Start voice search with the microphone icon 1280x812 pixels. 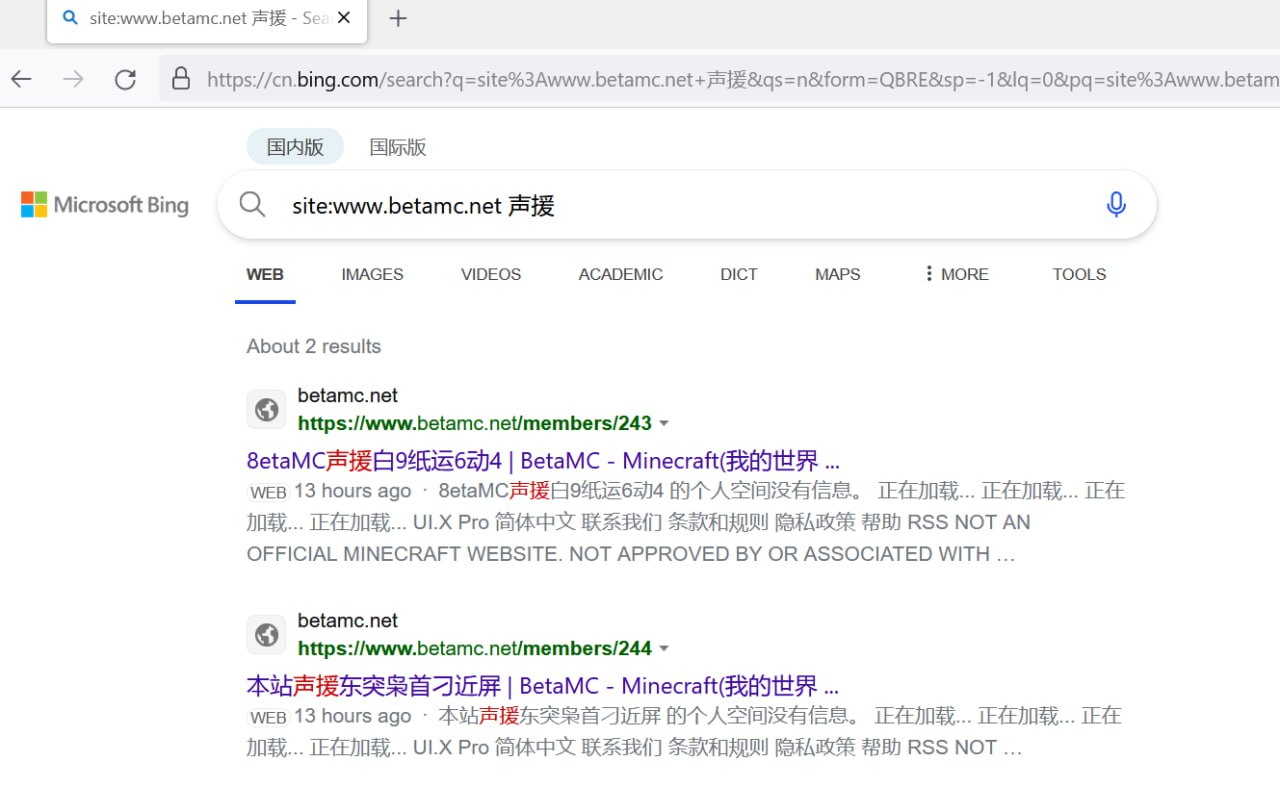point(1116,205)
